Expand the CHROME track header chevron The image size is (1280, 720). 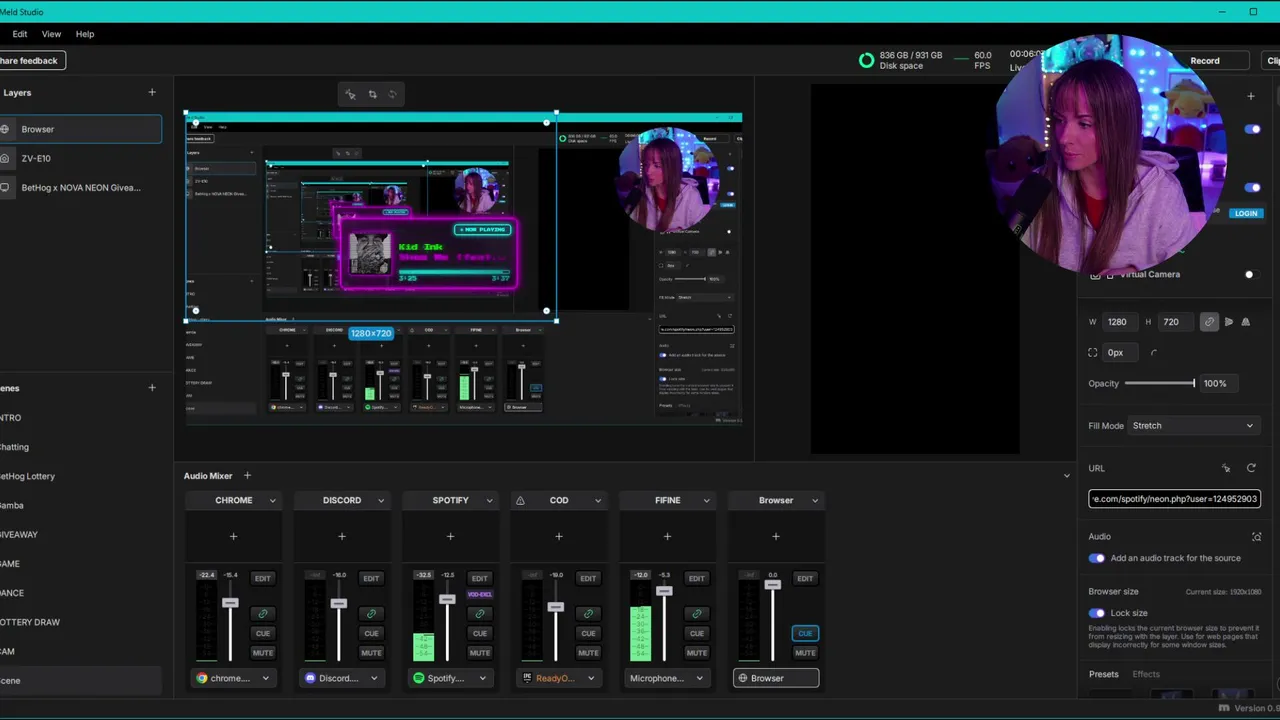click(272, 500)
